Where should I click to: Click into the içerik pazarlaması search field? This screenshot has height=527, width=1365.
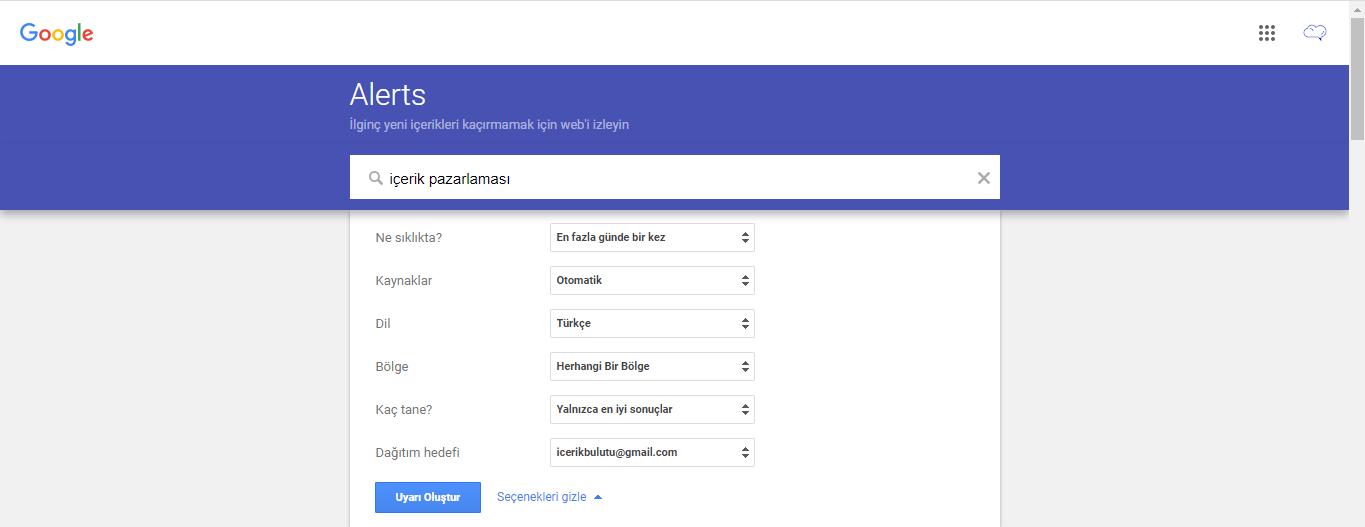tap(675, 178)
